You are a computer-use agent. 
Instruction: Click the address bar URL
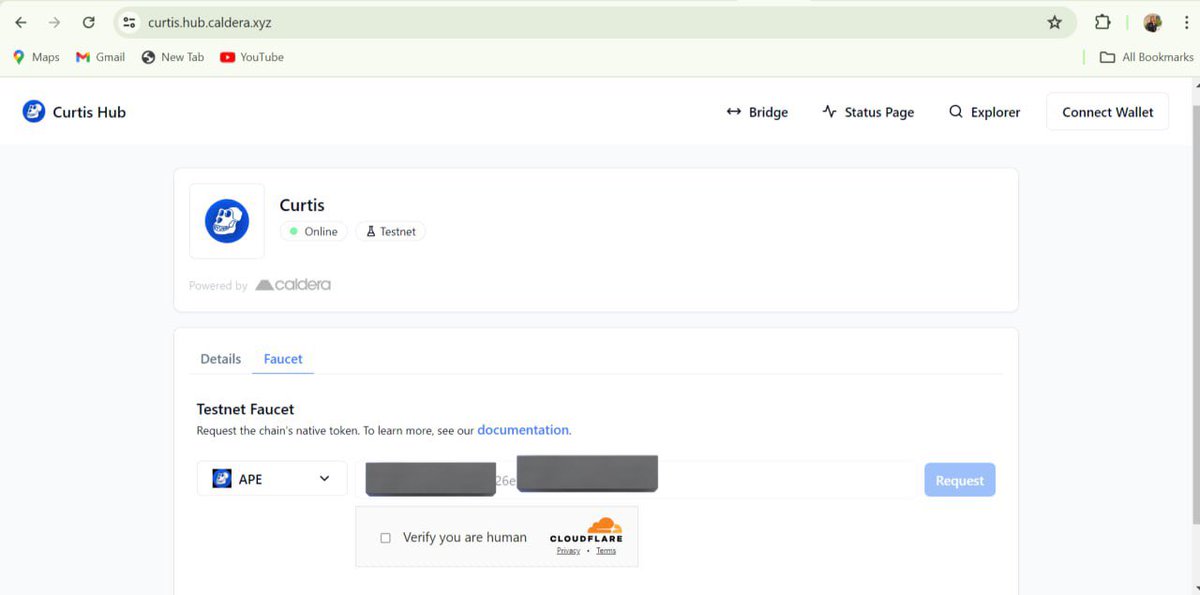click(x=209, y=22)
